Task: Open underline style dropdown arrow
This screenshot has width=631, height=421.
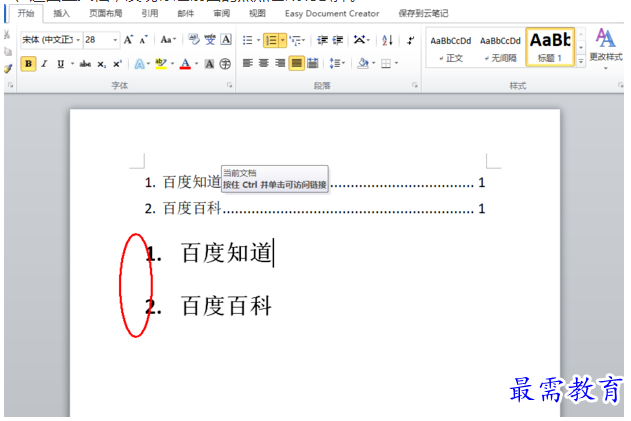Action: tap(73, 64)
